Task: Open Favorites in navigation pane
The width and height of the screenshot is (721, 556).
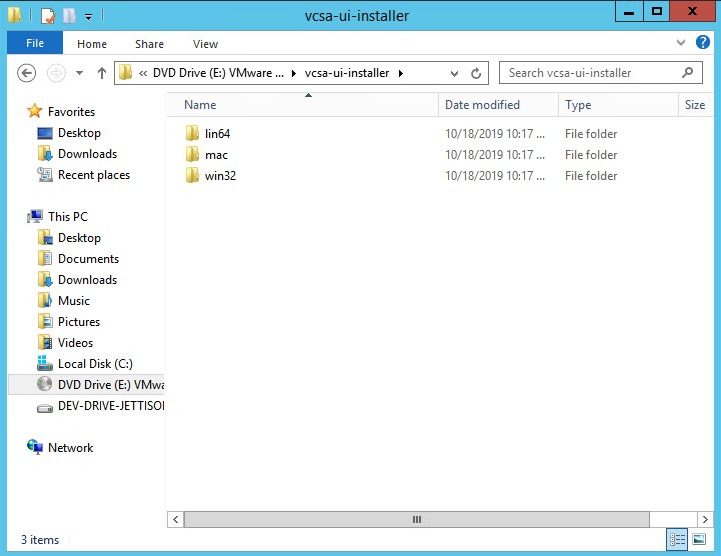Action: [71, 112]
